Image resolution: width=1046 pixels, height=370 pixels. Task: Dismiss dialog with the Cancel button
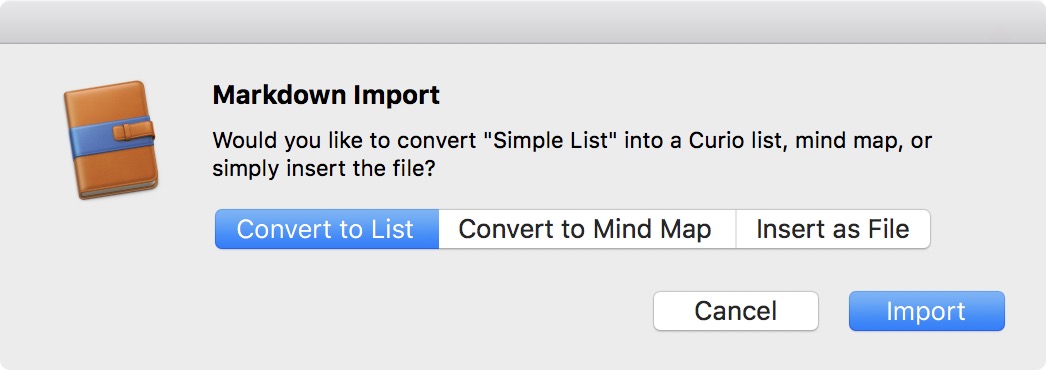(x=736, y=311)
